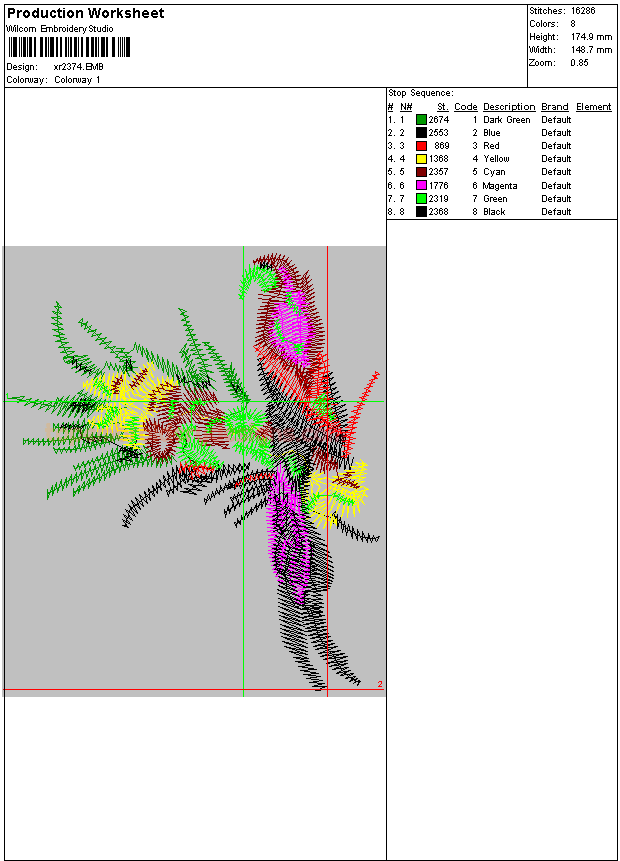The image size is (620, 861).
Task: Click stitch count '869'
Action: 442,146
